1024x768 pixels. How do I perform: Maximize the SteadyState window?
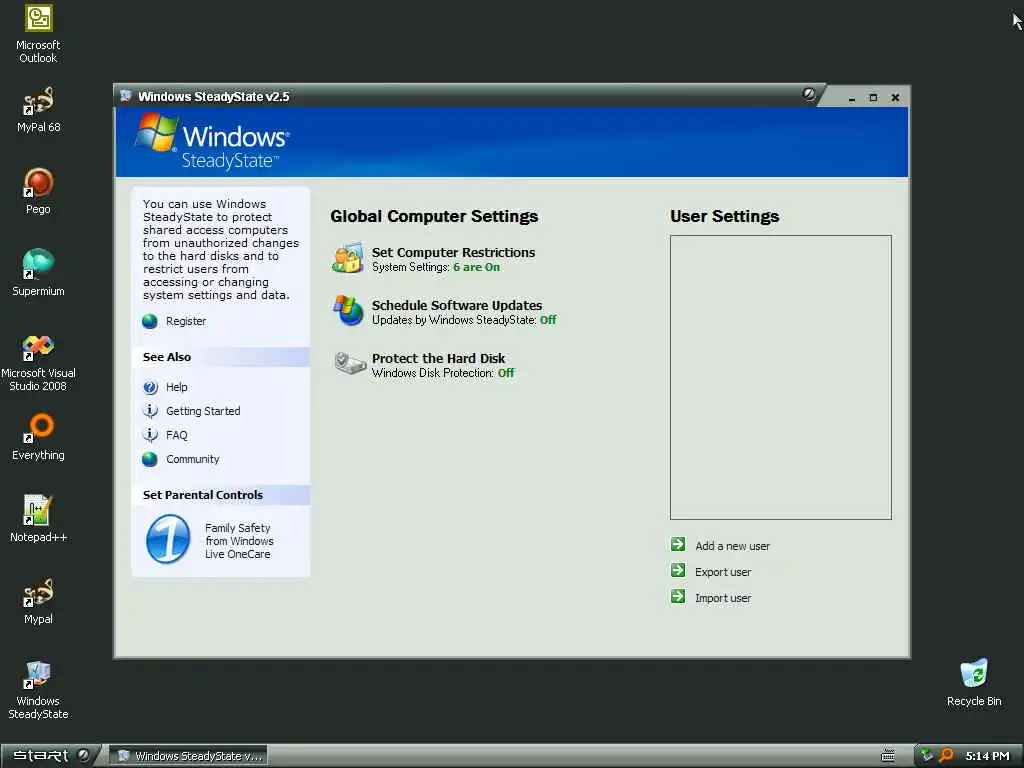pos(873,98)
